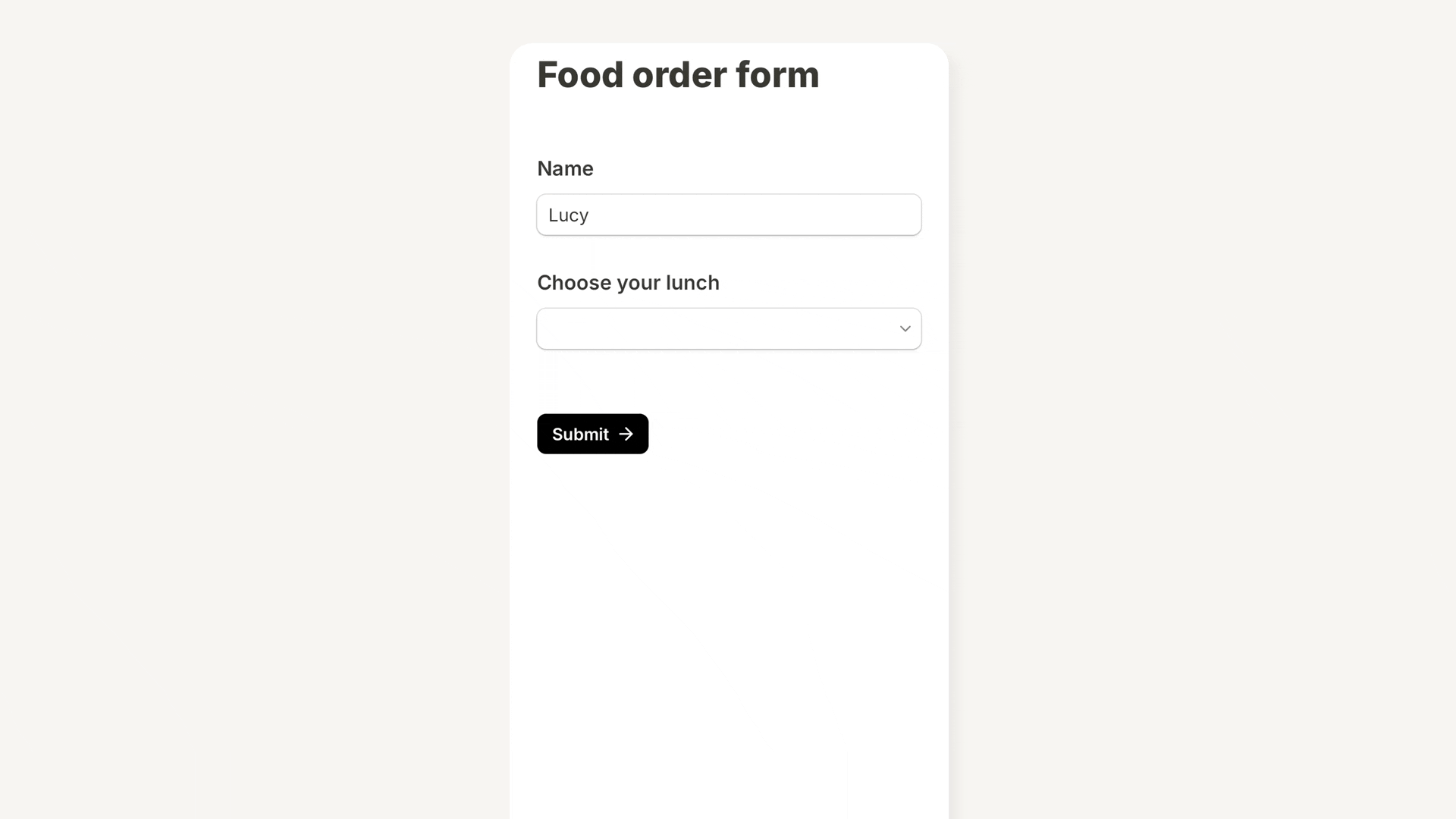
Task: Click the chevron icon in lunch dropdown
Action: 905,328
